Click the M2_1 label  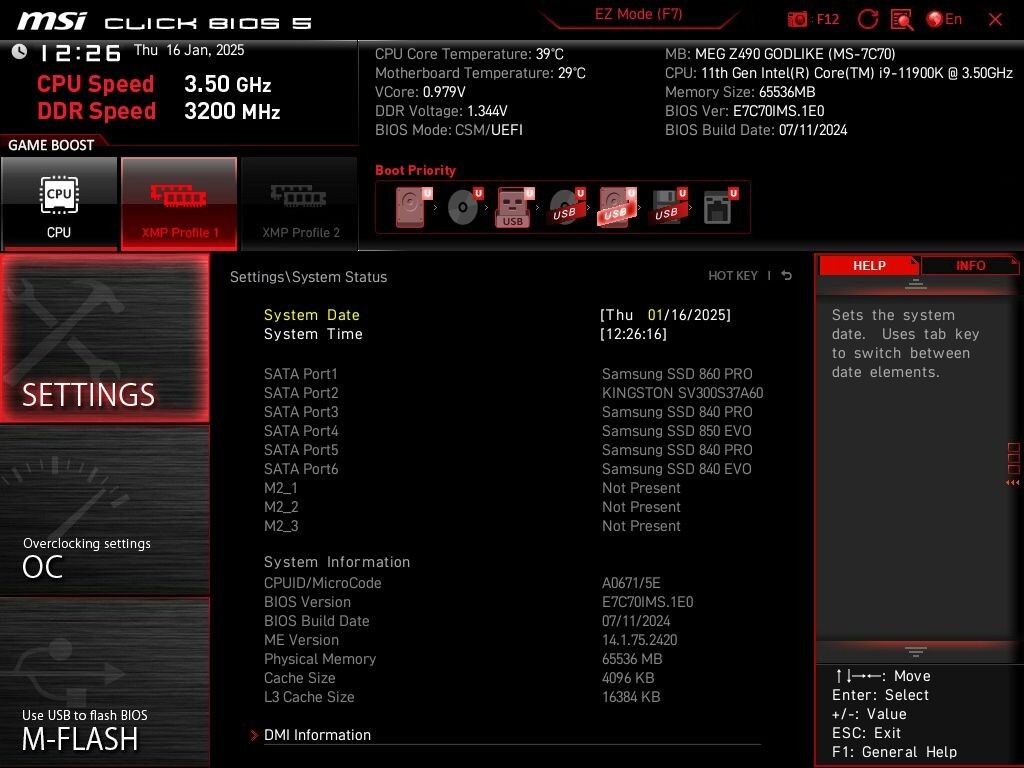281,488
